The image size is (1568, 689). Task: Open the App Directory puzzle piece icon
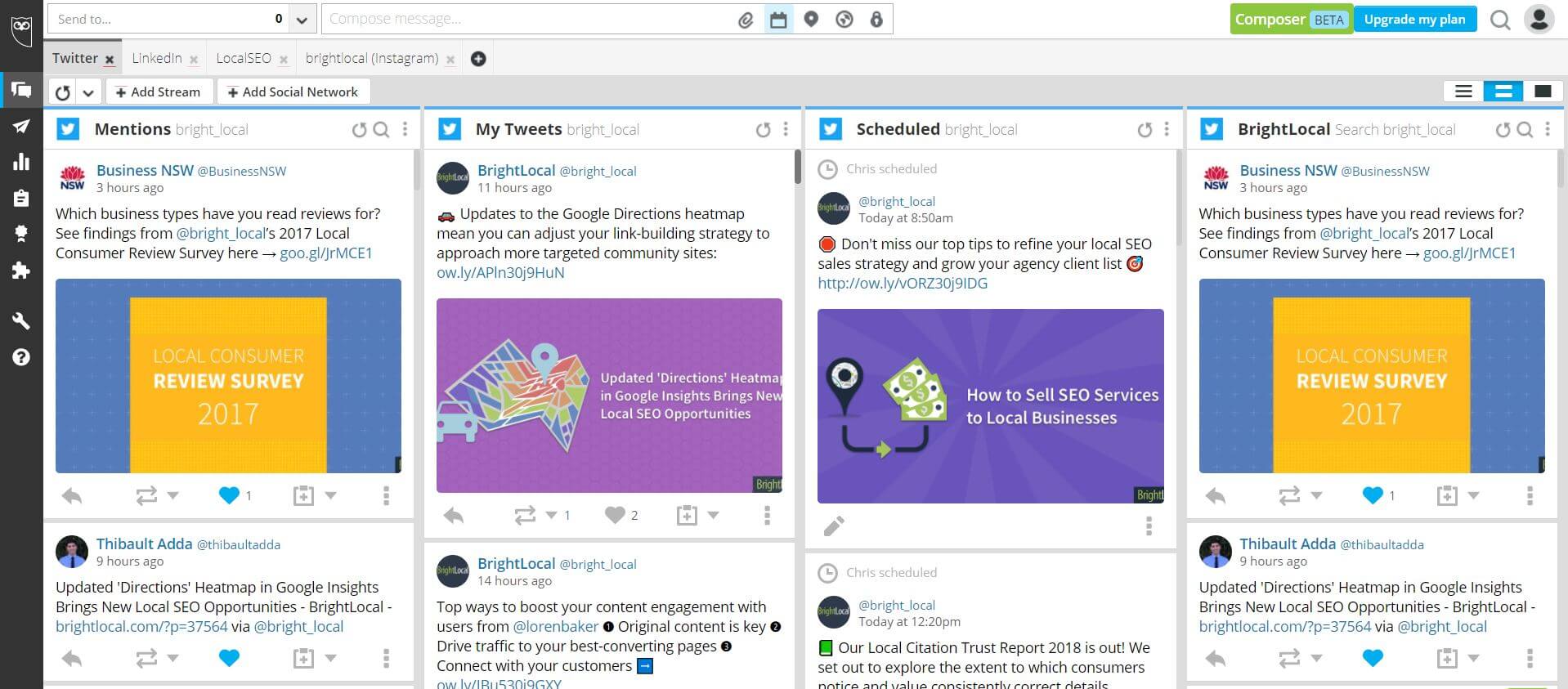tap(21, 270)
